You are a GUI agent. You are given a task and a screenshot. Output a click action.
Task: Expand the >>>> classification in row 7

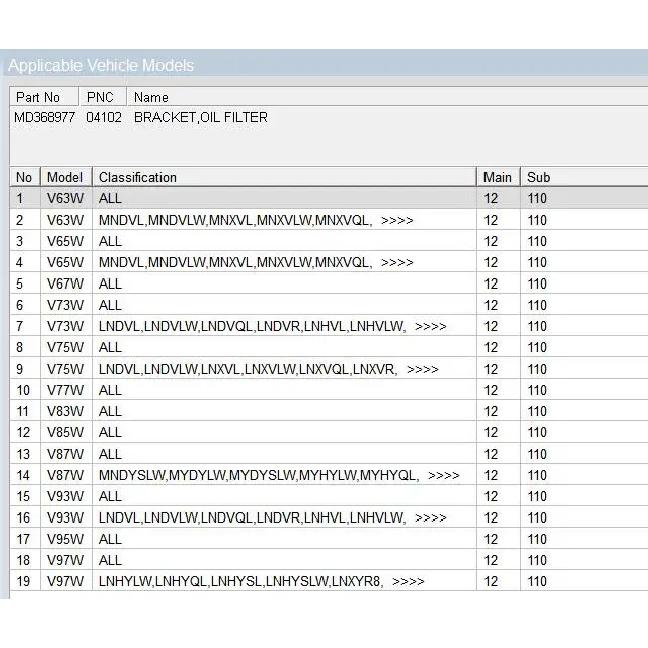tap(431, 326)
